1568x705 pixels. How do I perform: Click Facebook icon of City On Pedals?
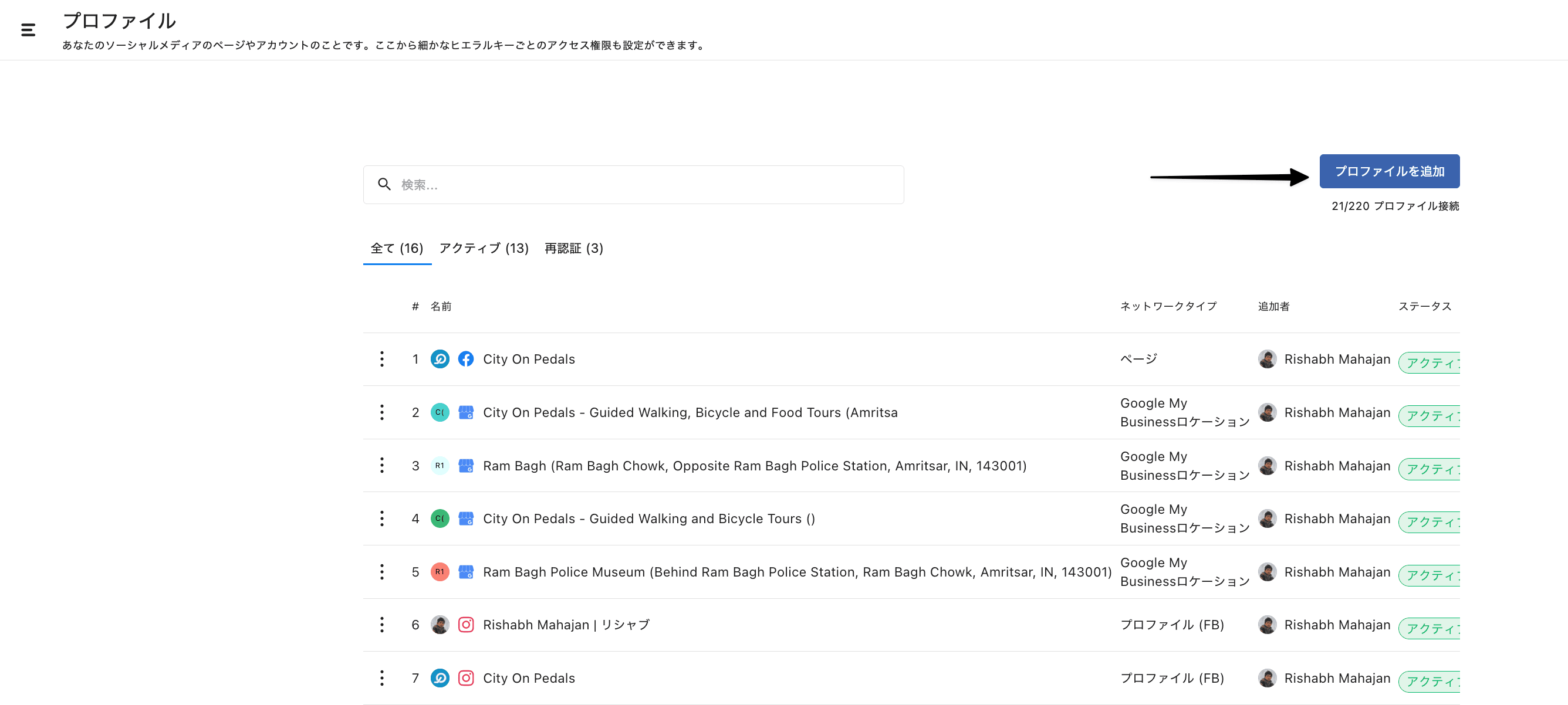(x=466, y=359)
